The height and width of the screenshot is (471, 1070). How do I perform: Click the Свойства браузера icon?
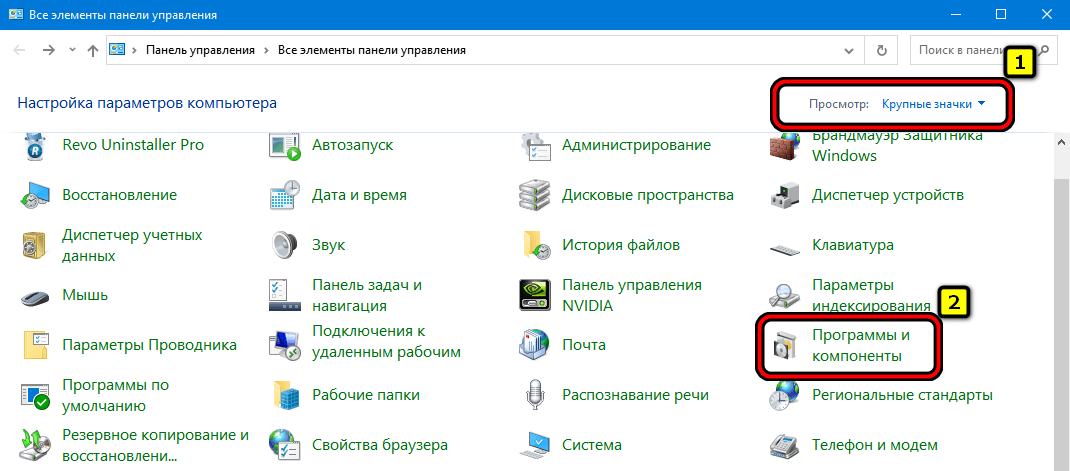(x=285, y=445)
